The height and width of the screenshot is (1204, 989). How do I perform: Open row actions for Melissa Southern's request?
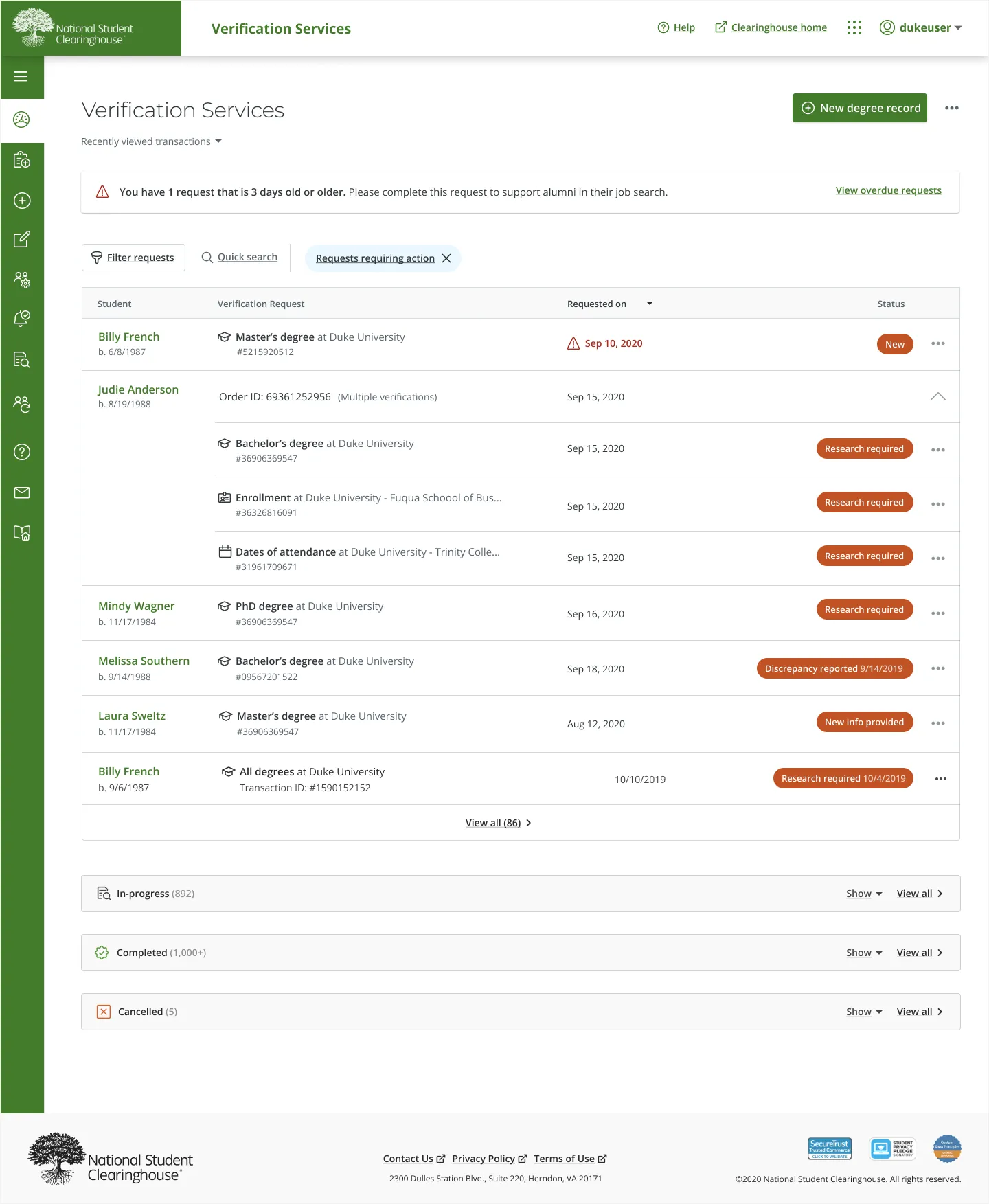coord(938,668)
